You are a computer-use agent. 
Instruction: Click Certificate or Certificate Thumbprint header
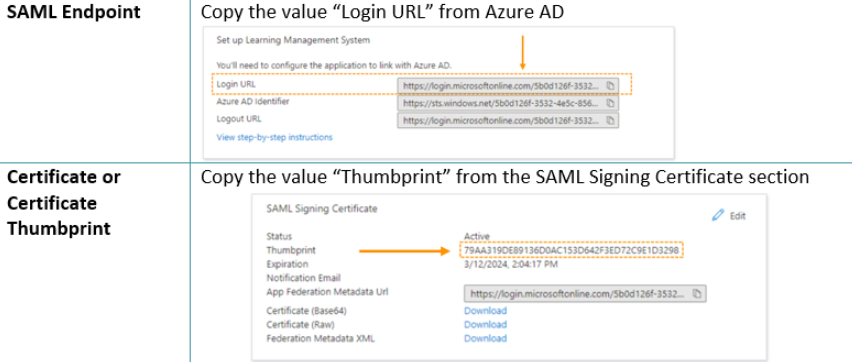pos(64,203)
